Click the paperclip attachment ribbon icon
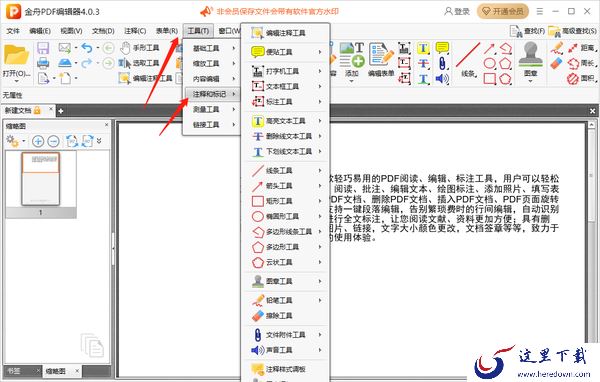The width and height of the screenshot is (600, 382). tap(442, 64)
